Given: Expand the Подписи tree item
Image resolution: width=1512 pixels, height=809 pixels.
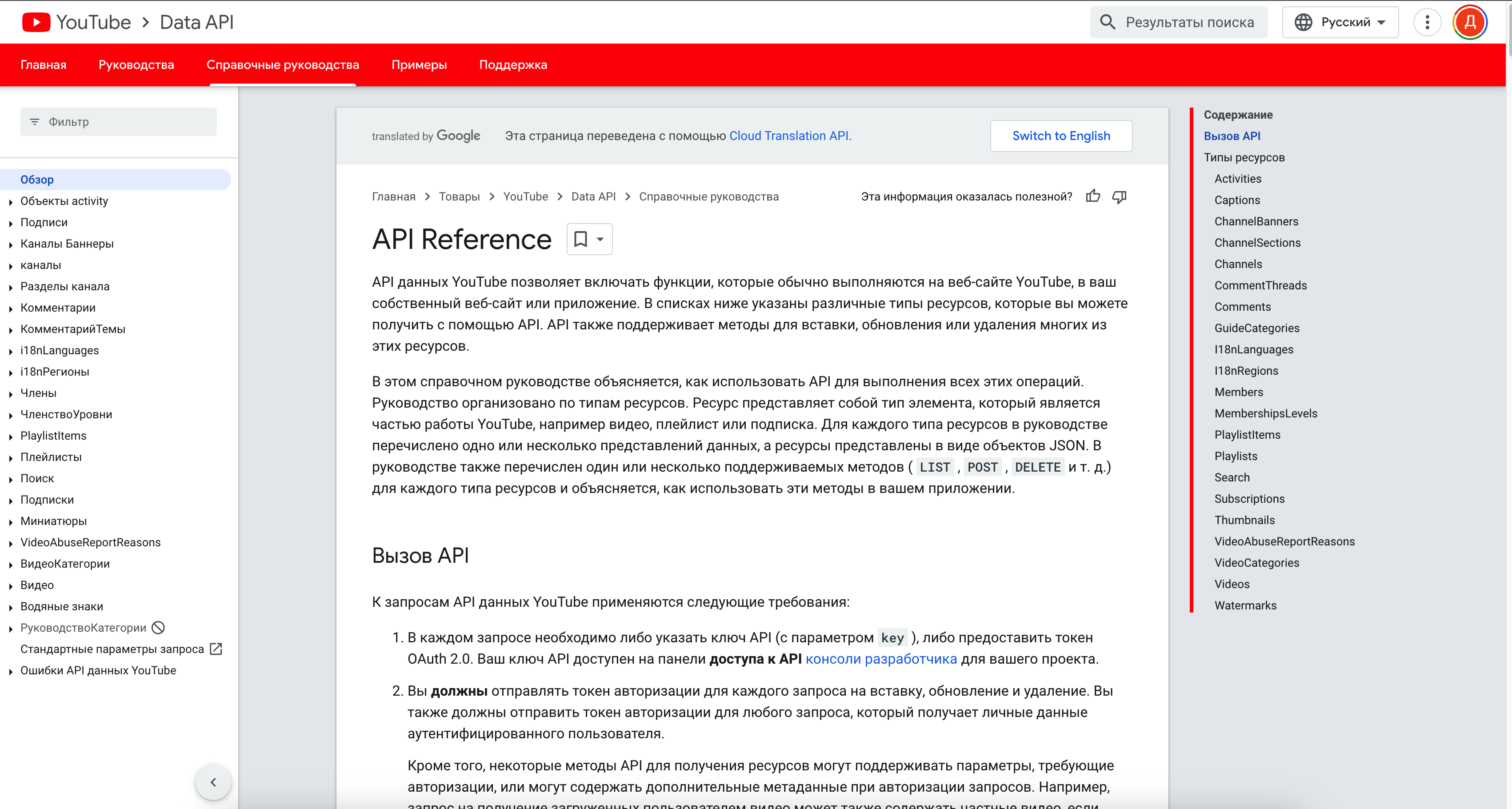Looking at the screenshot, I should click(x=11, y=223).
